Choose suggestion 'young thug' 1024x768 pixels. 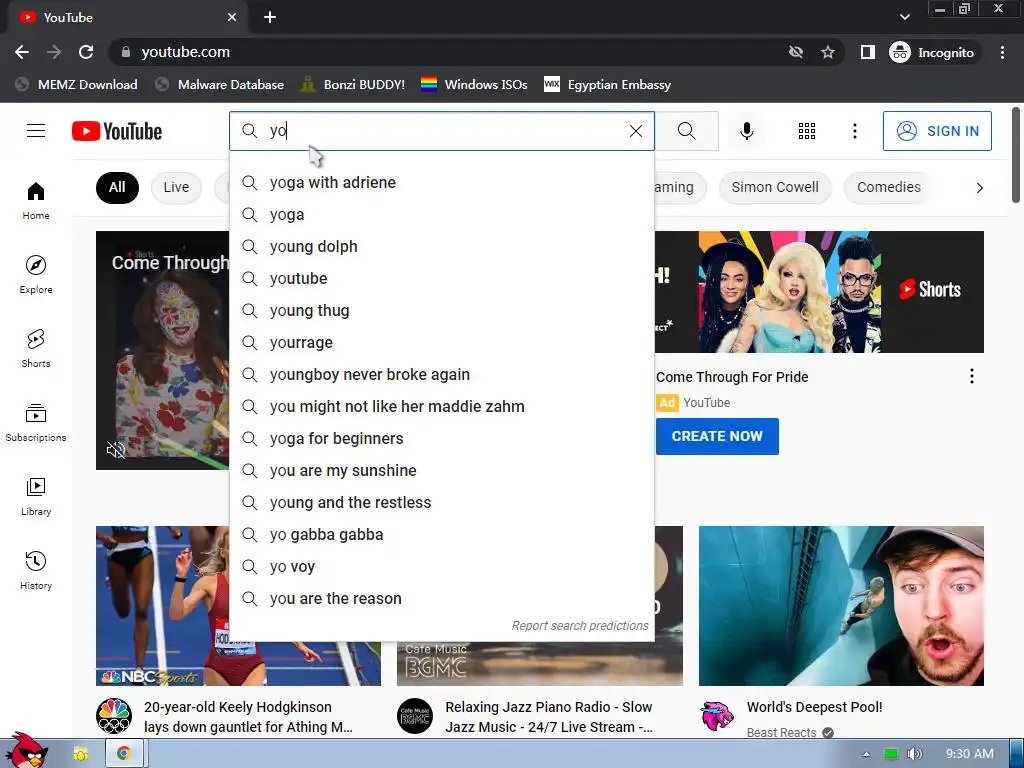(x=441, y=310)
